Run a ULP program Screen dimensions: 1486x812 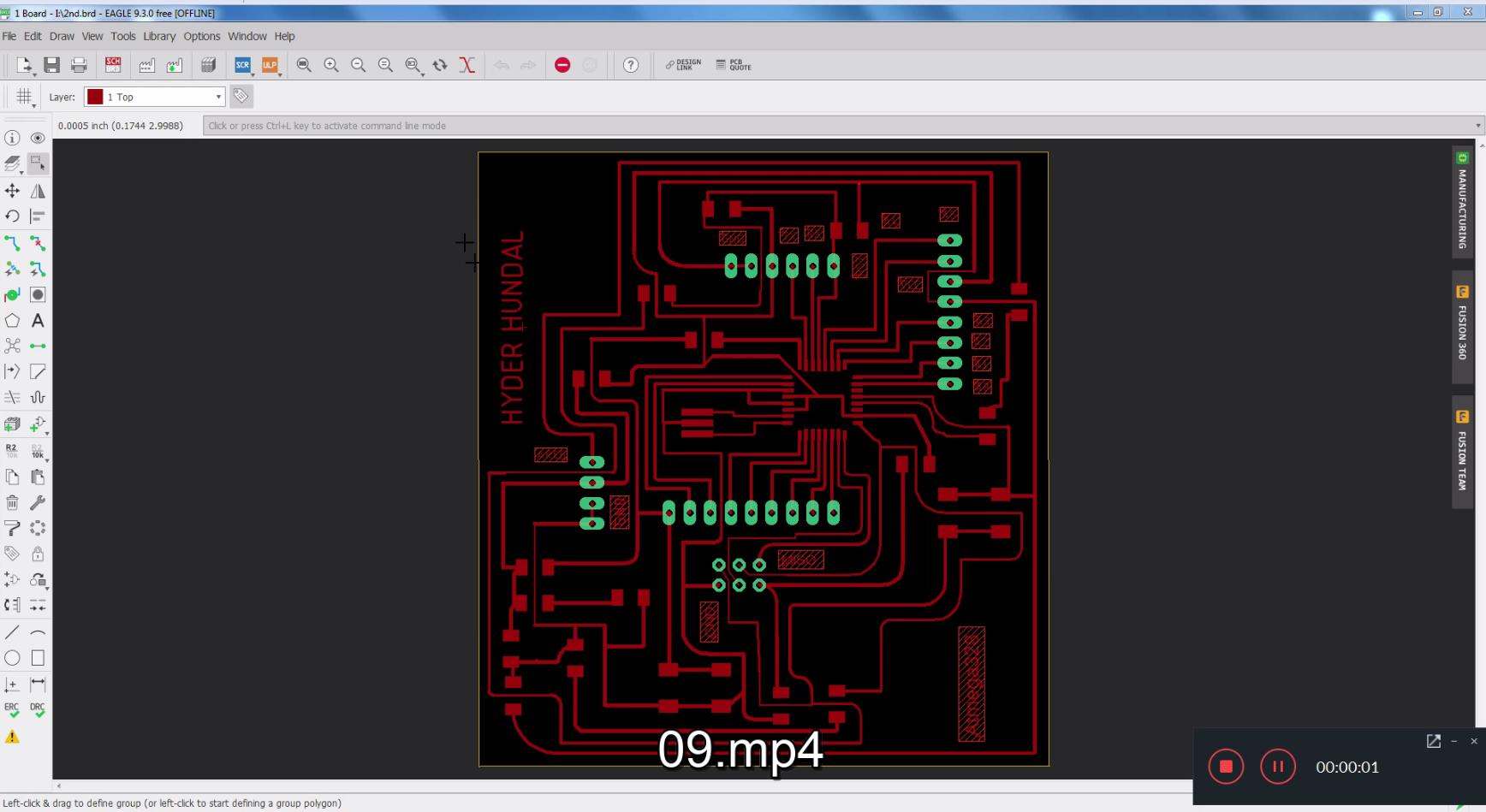click(270, 65)
